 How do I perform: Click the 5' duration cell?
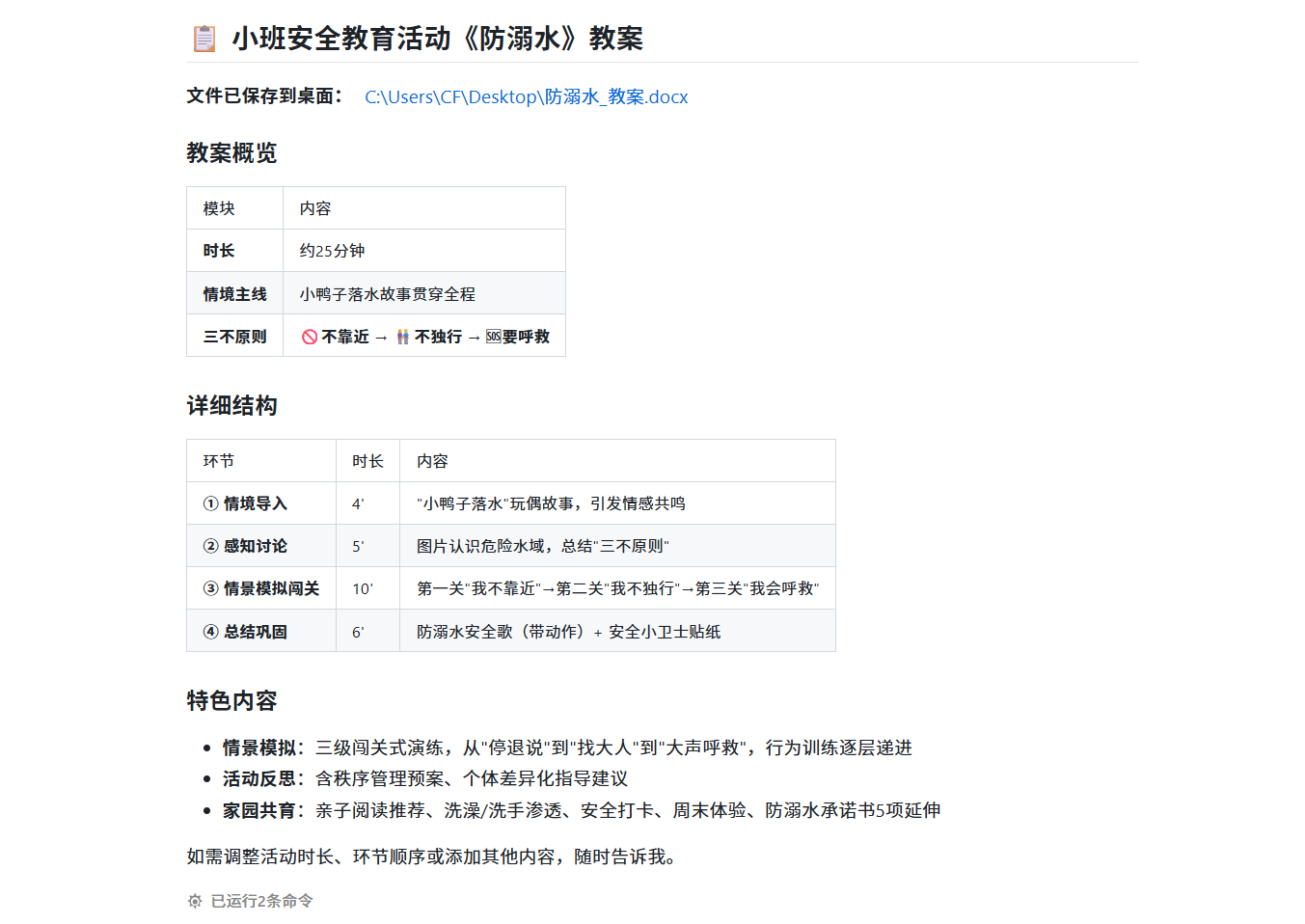click(x=367, y=546)
